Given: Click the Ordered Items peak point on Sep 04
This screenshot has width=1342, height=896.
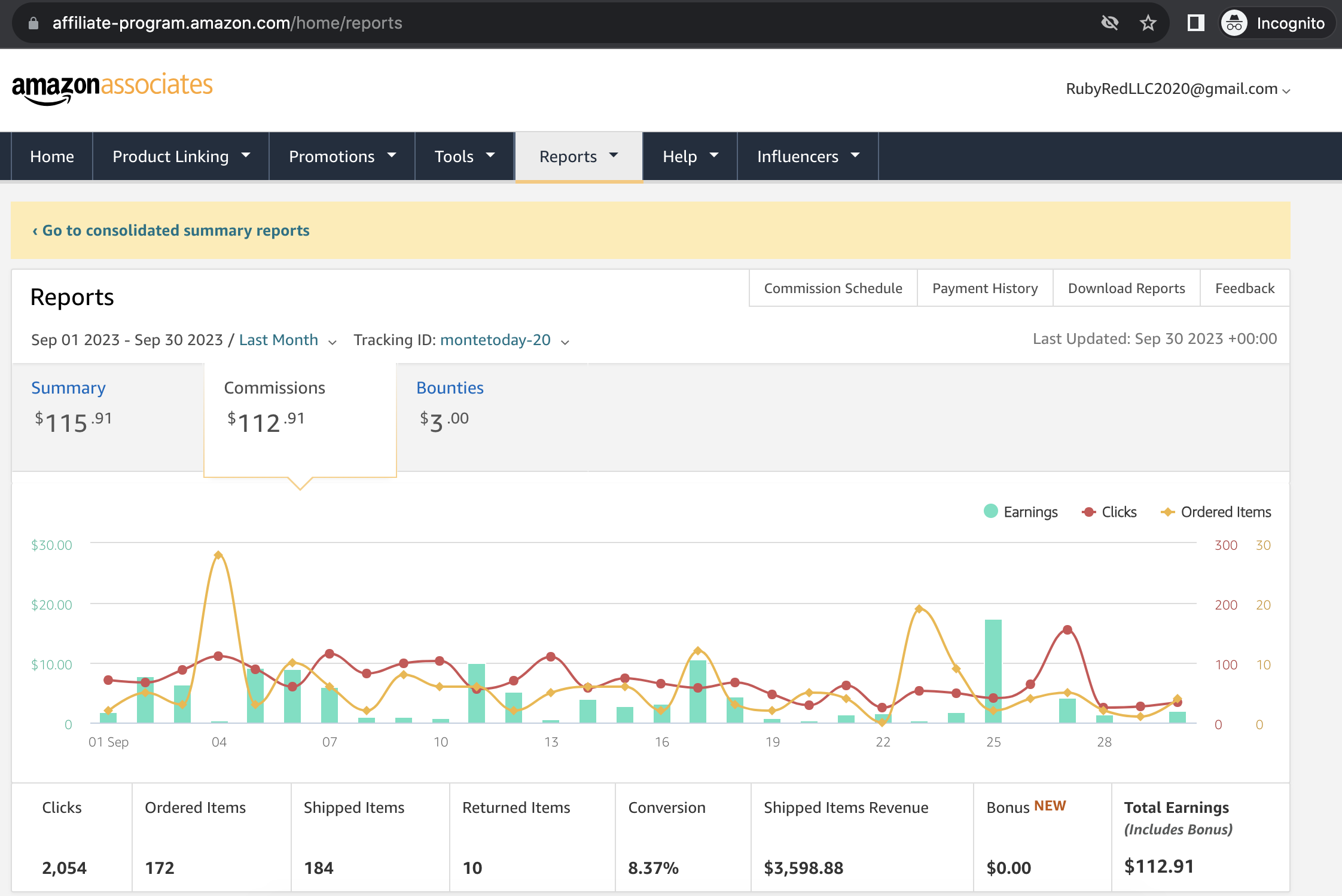Looking at the screenshot, I should click(218, 555).
